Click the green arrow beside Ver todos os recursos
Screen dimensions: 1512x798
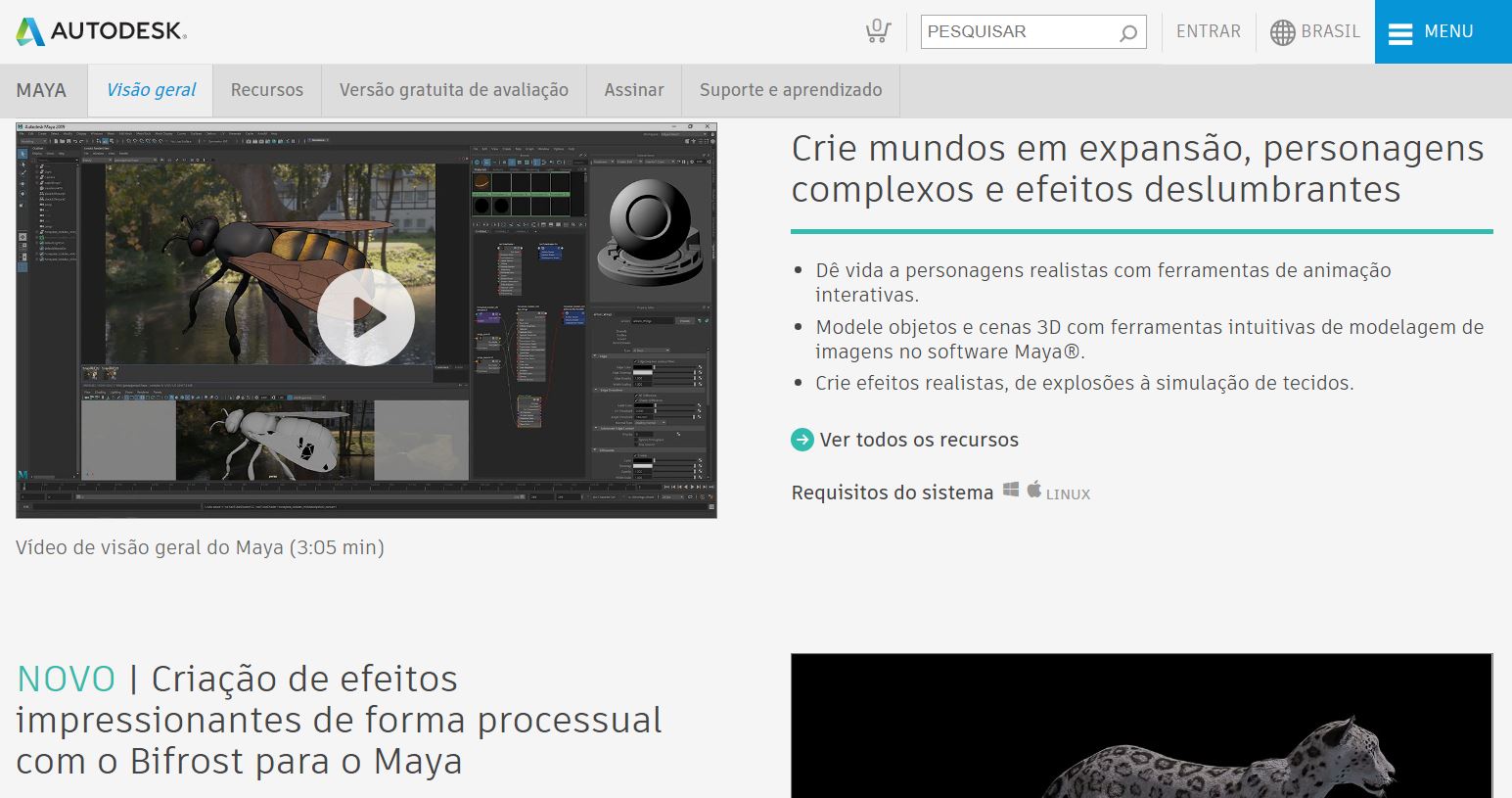(802, 440)
